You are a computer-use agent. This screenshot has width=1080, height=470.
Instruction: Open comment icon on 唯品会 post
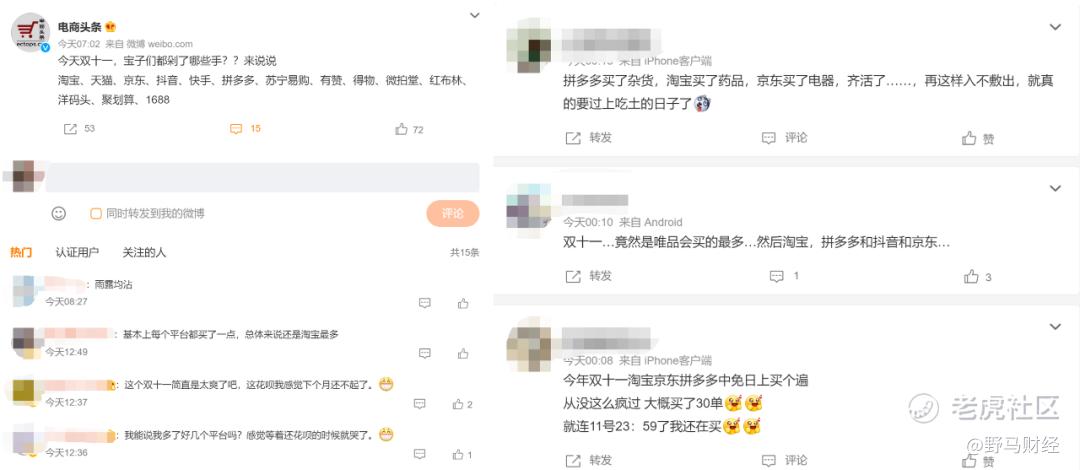point(776,276)
